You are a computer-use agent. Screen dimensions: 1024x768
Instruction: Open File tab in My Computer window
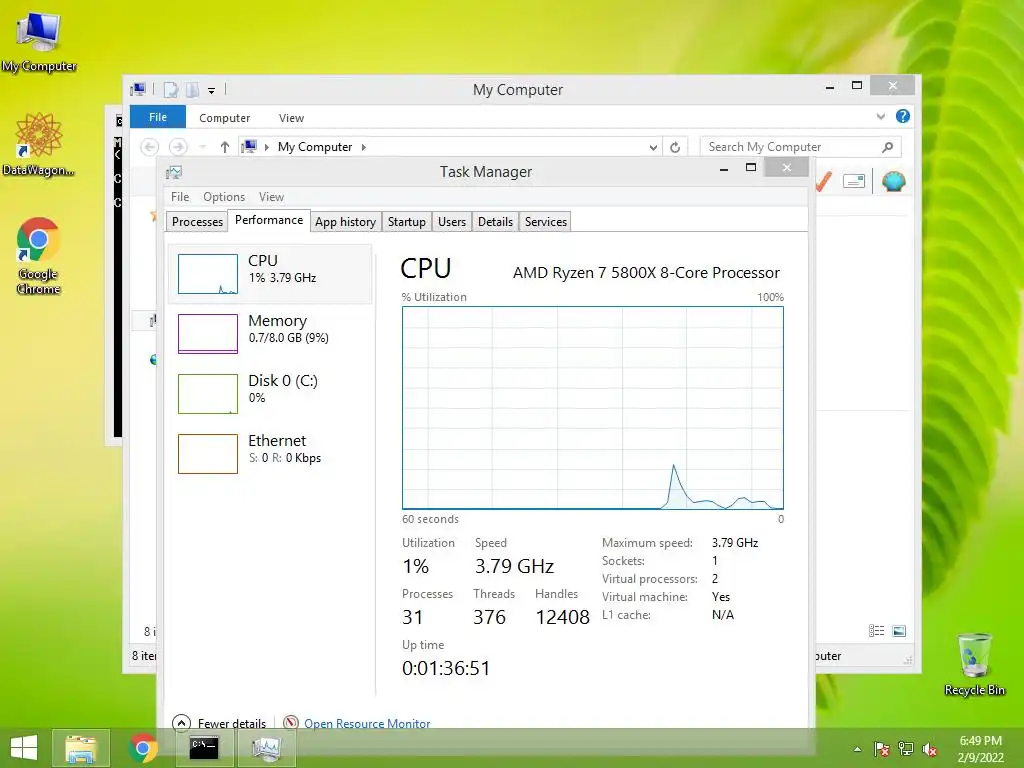[157, 117]
